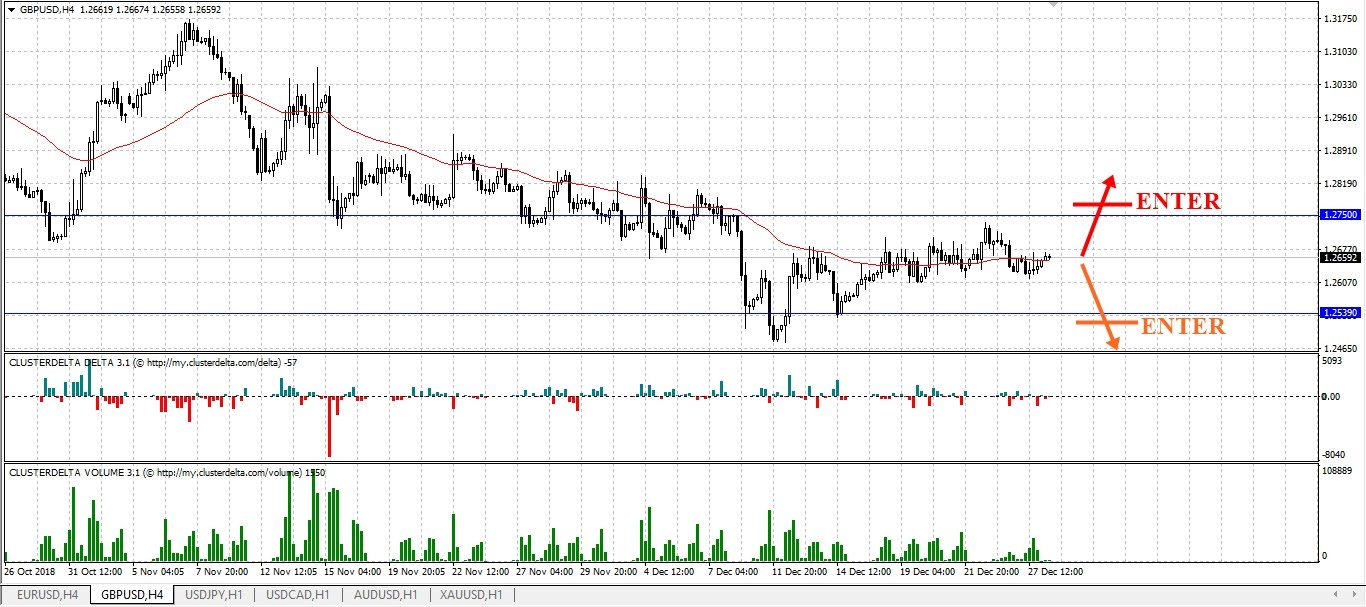This screenshot has height=607, width=1366.
Task: Click the orange downward arrow drawing
Action: point(1099,306)
